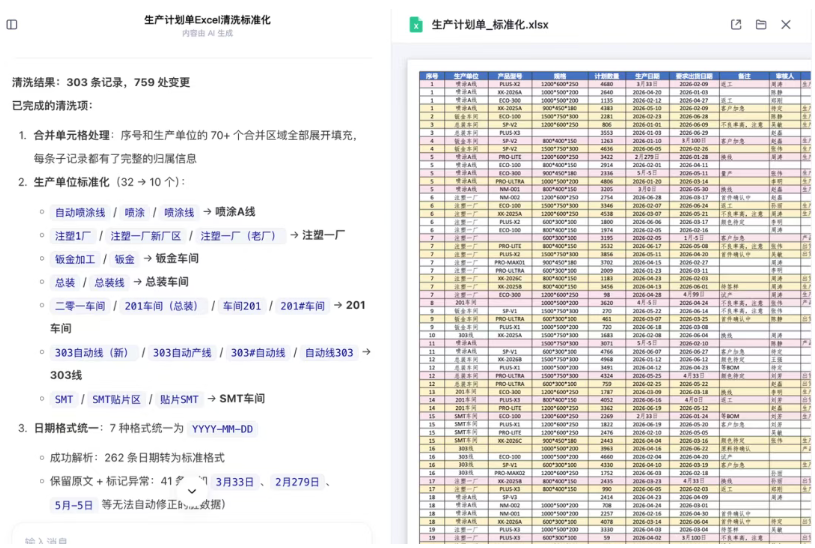The image size is (815, 548).
Task: Click the 序号 column header
Action: 431,76
